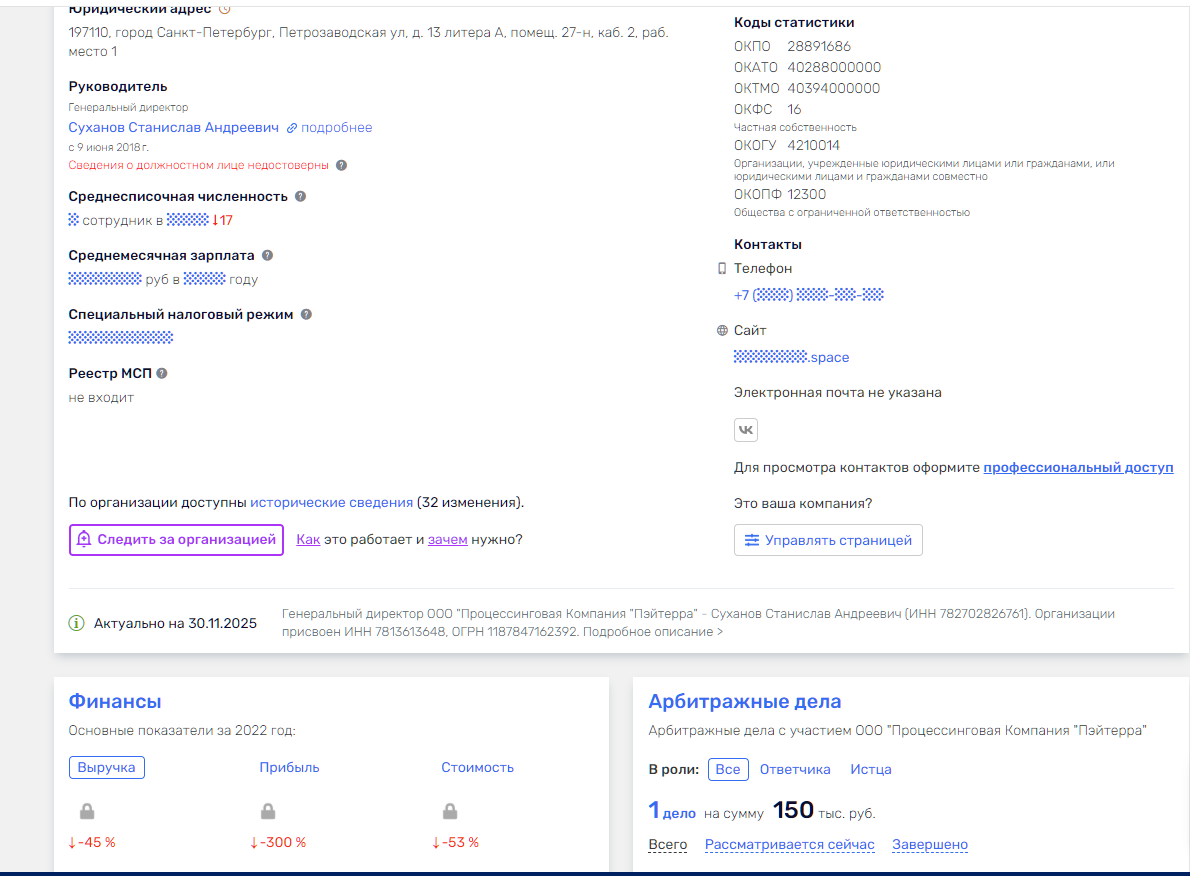Screen dimensions: 1190x876
Task: Click Управлять страницей button
Action: 828,540
